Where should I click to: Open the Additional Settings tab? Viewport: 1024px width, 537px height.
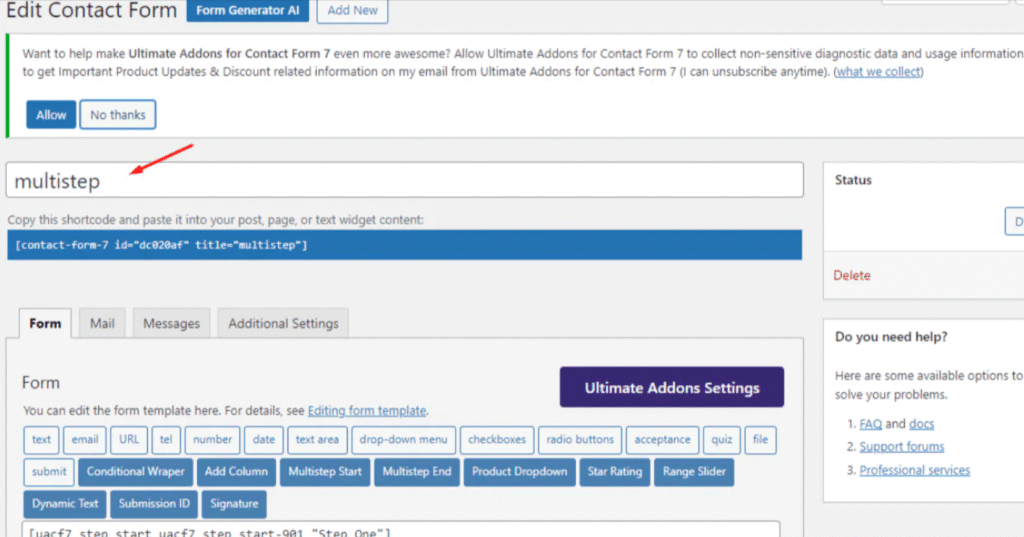pyautogui.click(x=283, y=323)
